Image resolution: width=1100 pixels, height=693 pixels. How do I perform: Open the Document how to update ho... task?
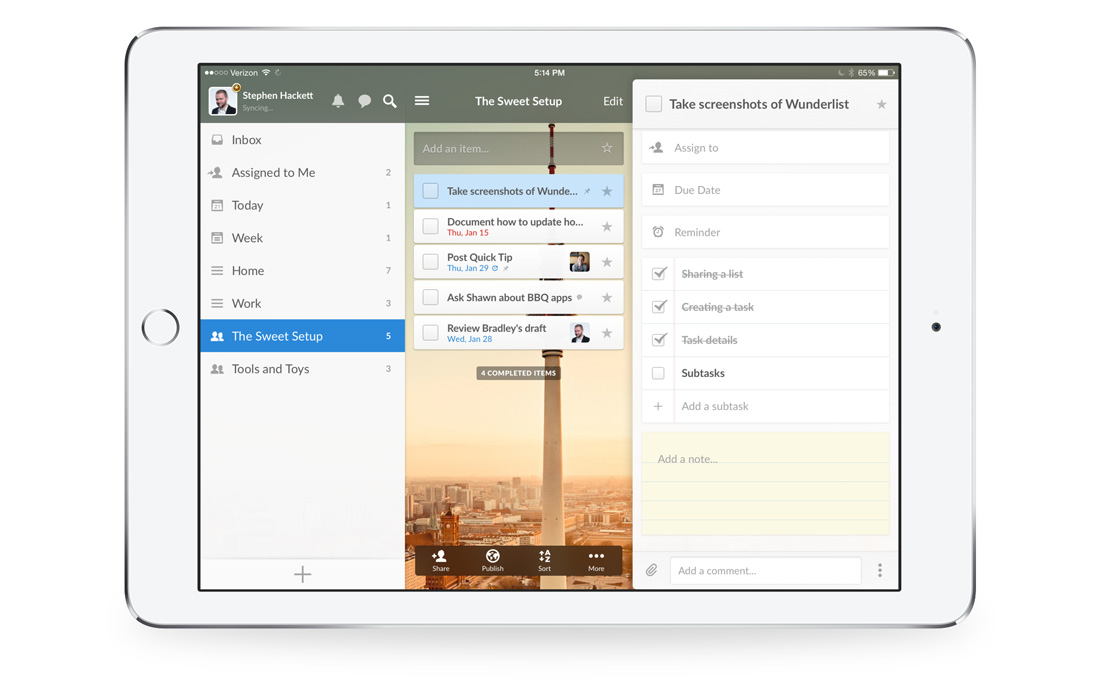point(518,226)
